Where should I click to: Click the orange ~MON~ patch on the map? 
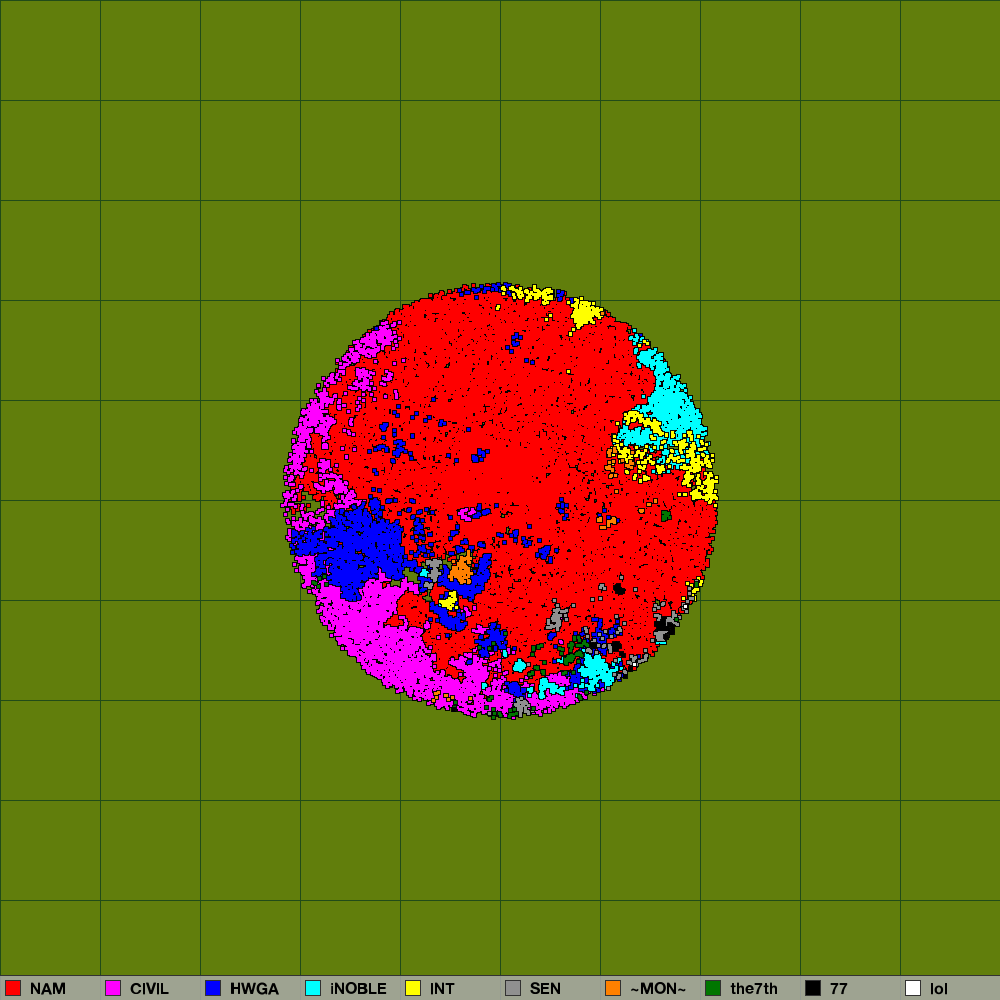(461, 570)
